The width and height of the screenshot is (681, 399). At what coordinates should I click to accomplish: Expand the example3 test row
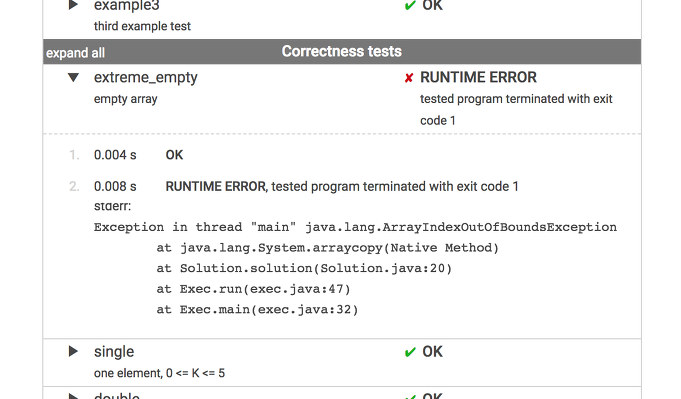(x=73, y=5)
